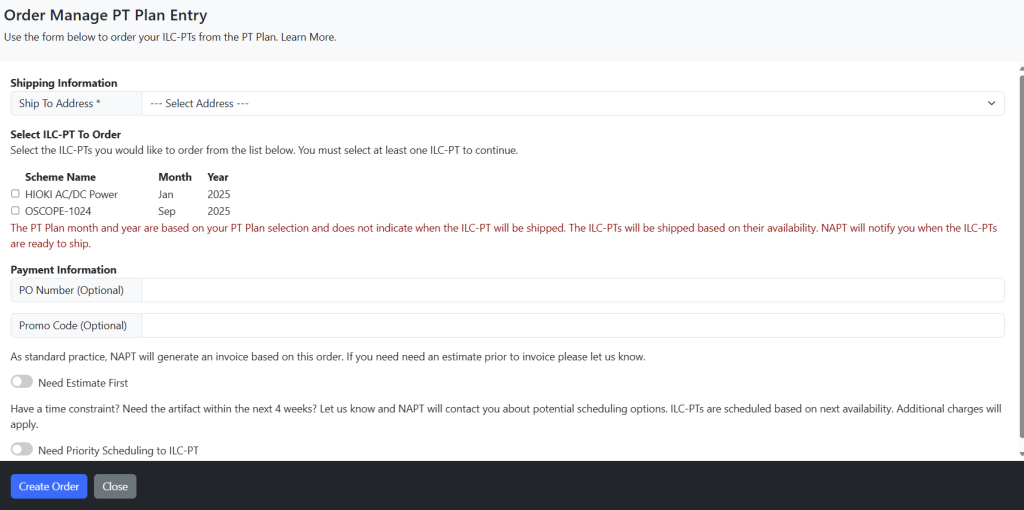Enable Need Priority Scheduling to ILC-PT
This screenshot has width=1024, height=510.
22,449
